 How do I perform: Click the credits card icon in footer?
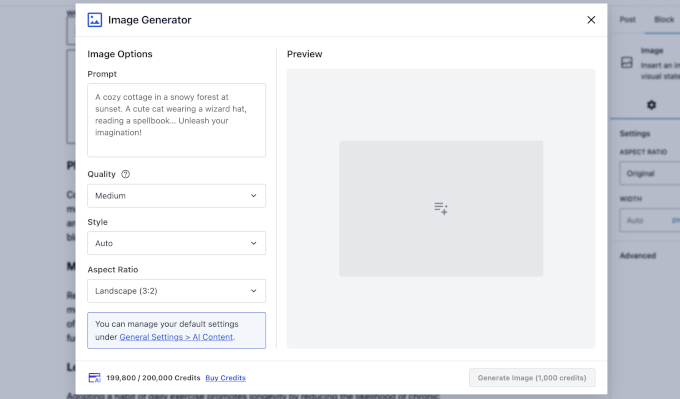pyautogui.click(x=95, y=378)
